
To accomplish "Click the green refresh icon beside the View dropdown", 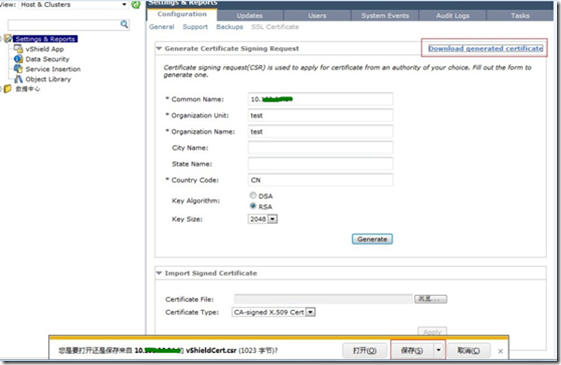I will coord(136,5).
